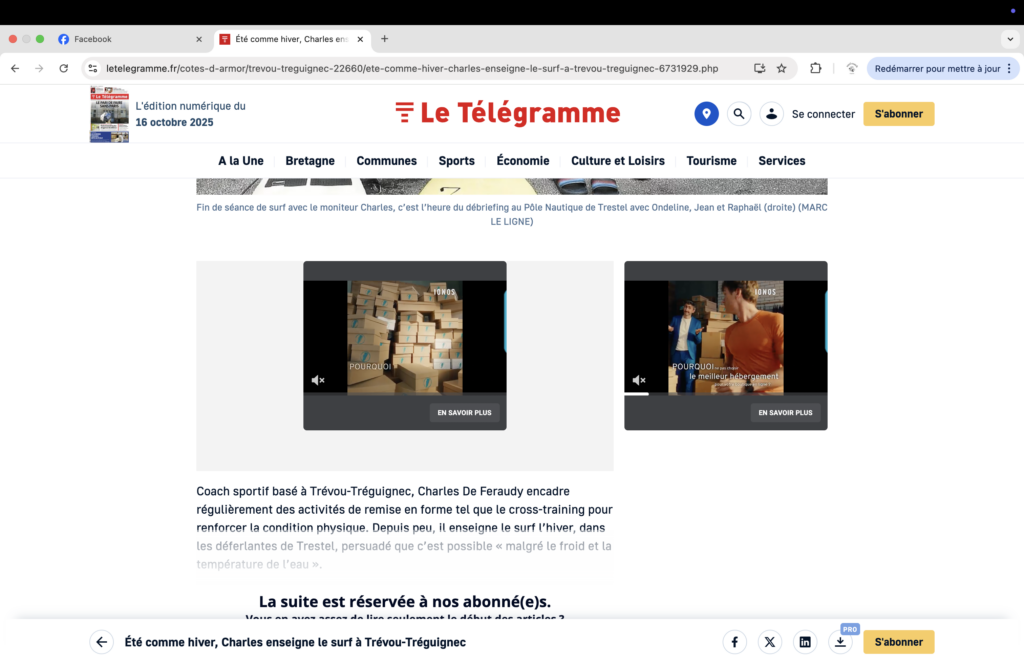Screen dimensions: 1024x665
Task: Click the header S'abonner button
Action: [x=898, y=114]
